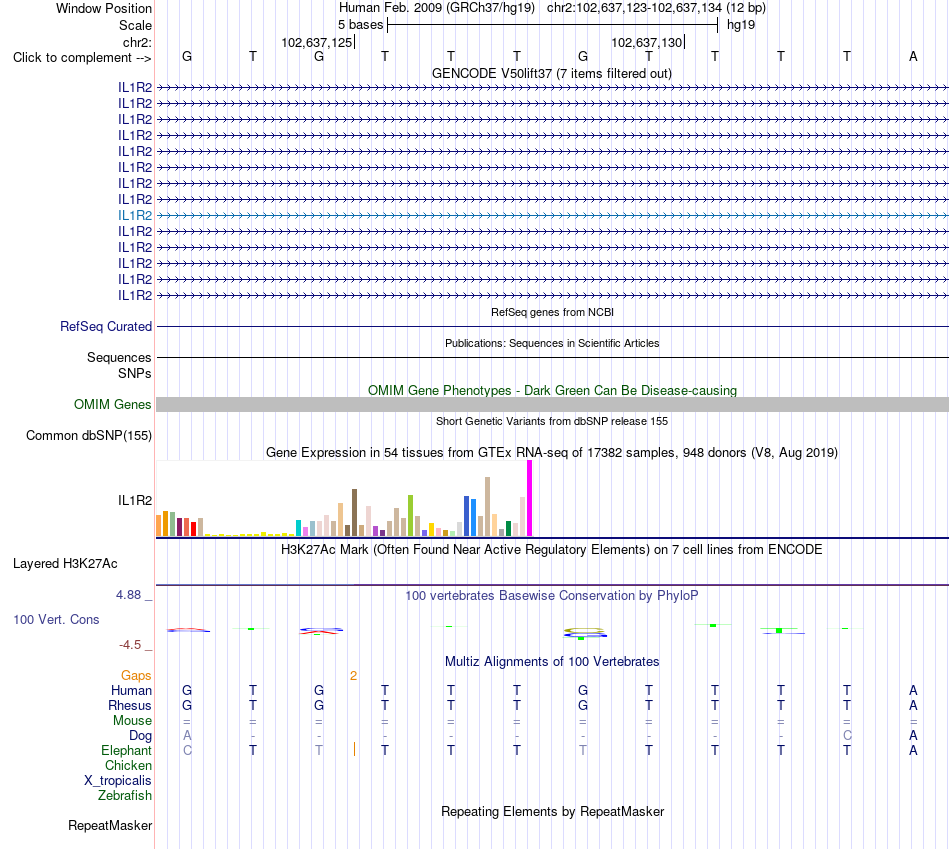The image size is (950, 849).
Task: Click the orange "Gaps" label
Action: (136, 676)
